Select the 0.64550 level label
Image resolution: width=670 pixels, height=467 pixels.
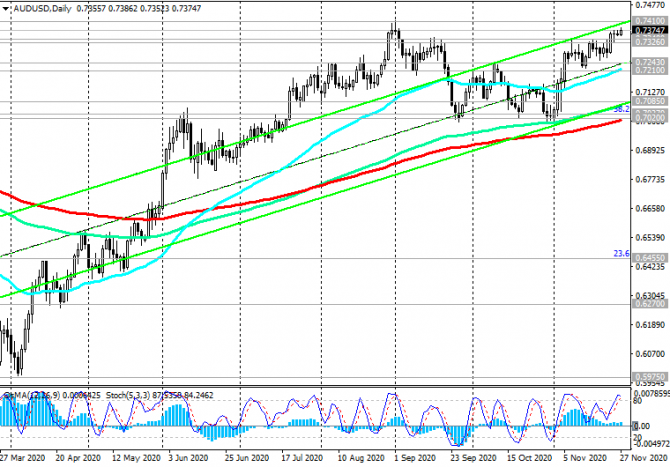coord(650,258)
